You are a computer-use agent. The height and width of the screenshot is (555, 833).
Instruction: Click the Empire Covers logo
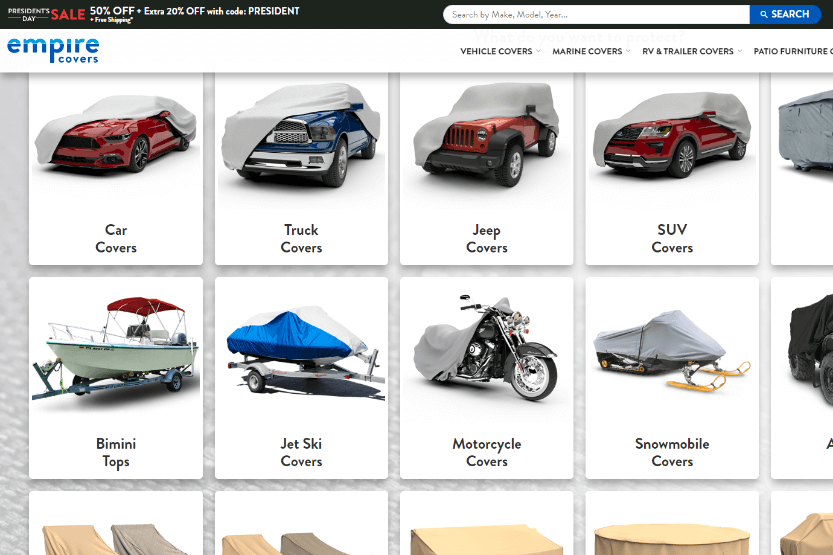(x=53, y=50)
